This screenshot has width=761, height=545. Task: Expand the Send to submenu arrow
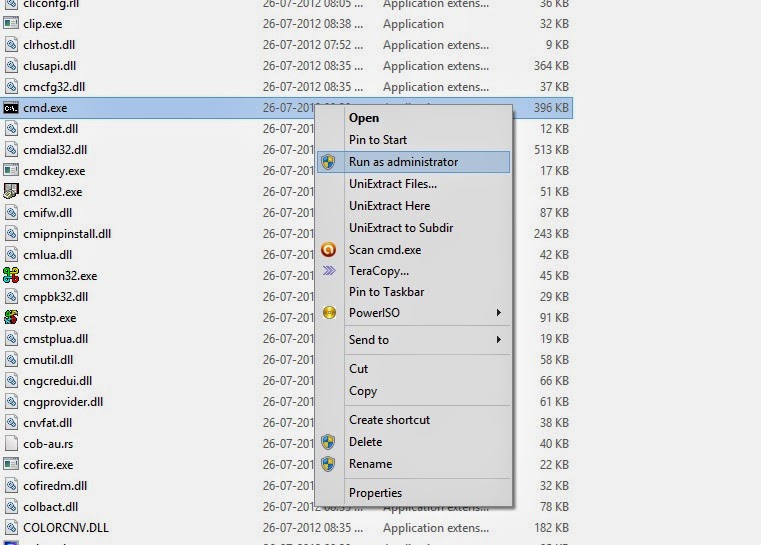pos(498,339)
